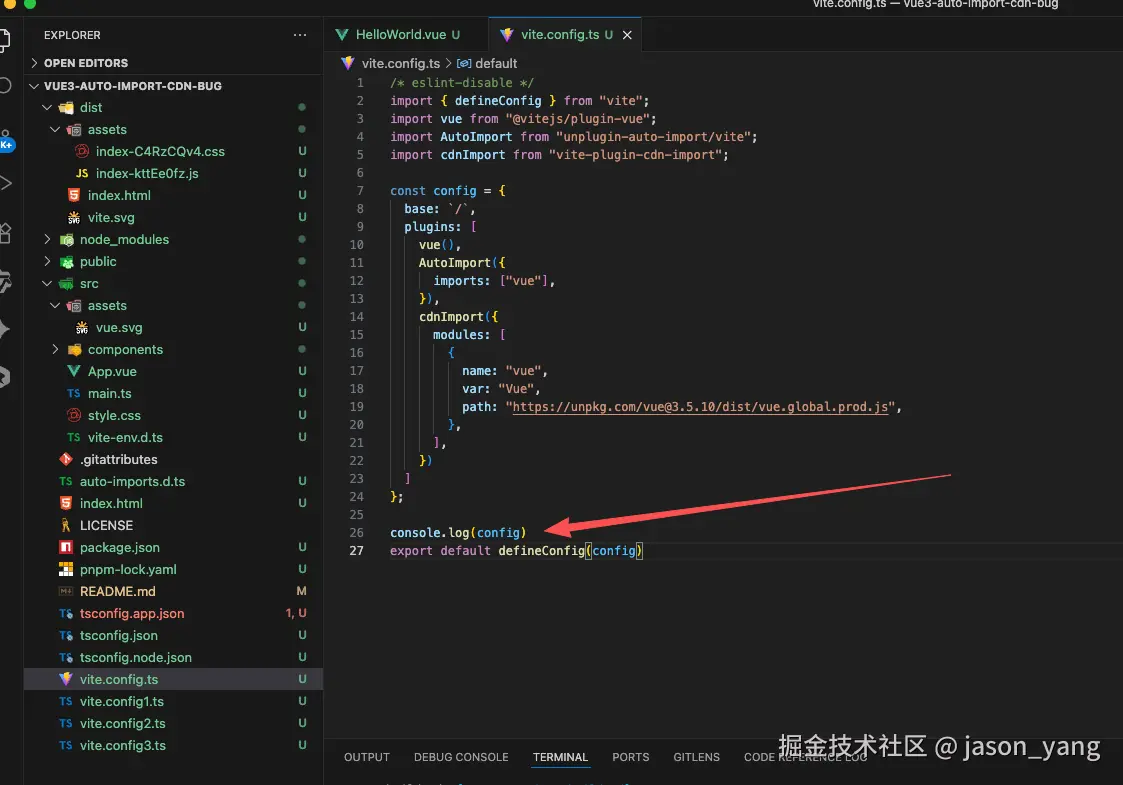The width and height of the screenshot is (1123, 785).
Task: Click the node_modules folder icon
Action: pyautogui.click(x=67, y=240)
